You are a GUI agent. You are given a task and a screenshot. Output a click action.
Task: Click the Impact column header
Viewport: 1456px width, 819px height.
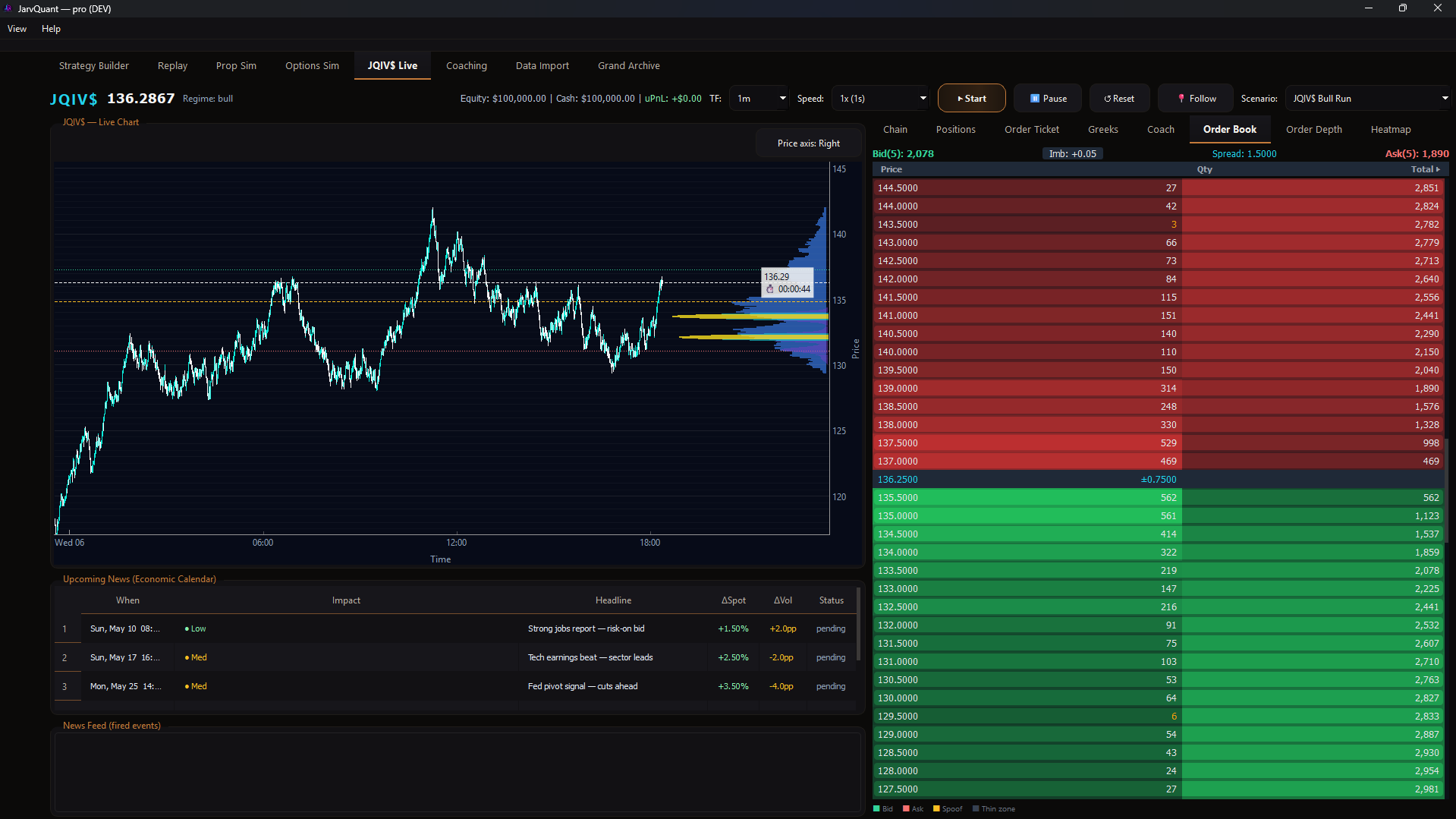pyautogui.click(x=346, y=600)
